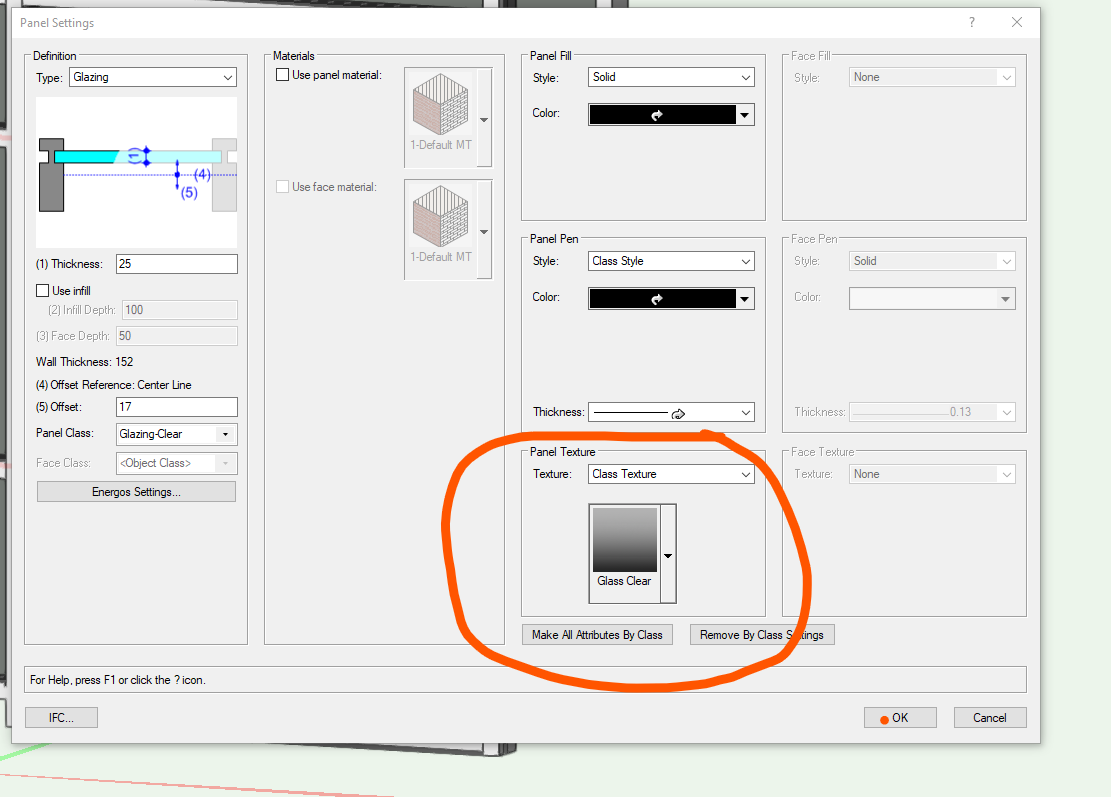Click Make All Attributes By Class

pos(597,635)
